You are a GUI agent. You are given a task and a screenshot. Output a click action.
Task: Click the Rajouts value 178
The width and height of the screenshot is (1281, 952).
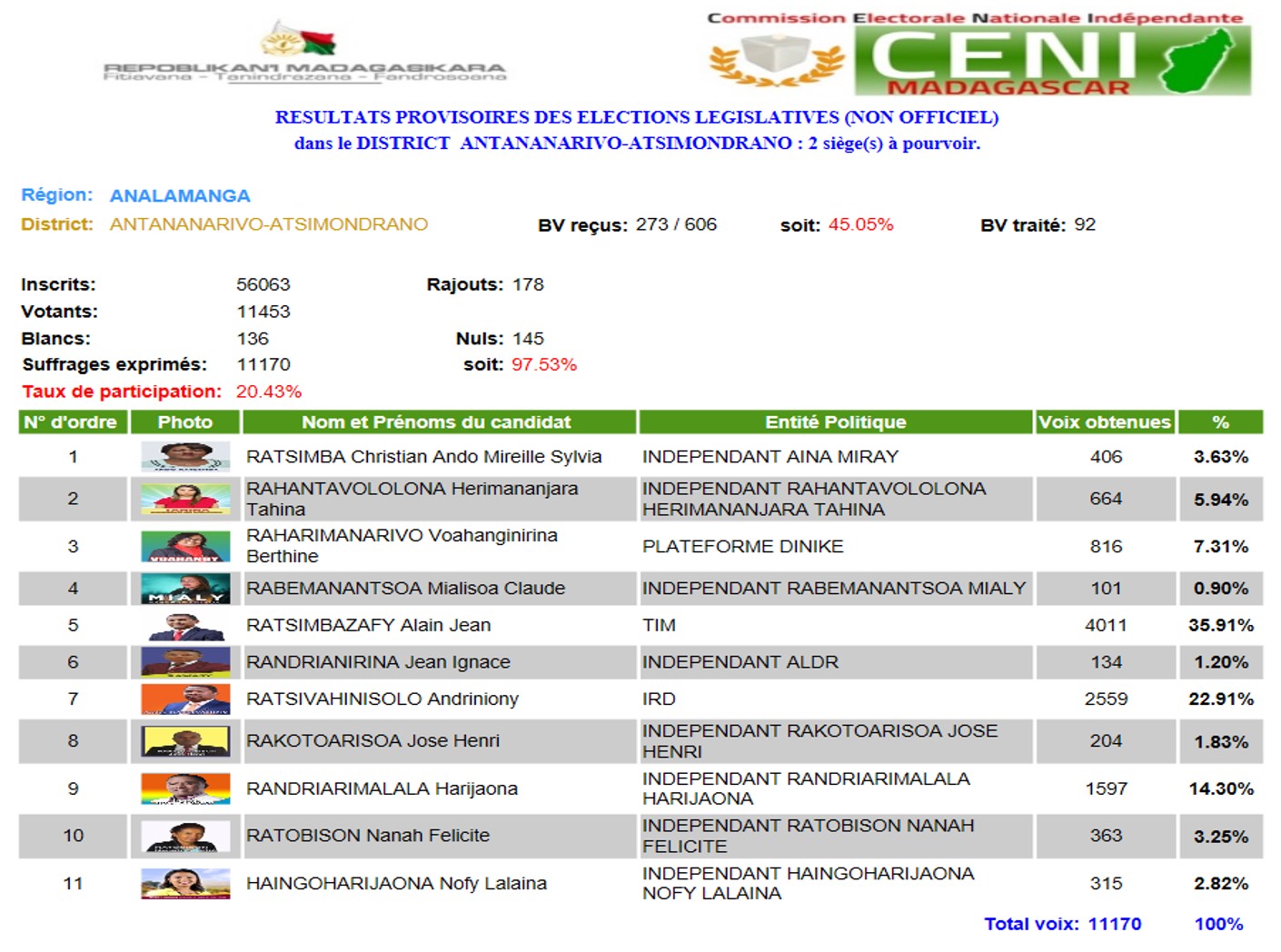(x=528, y=284)
